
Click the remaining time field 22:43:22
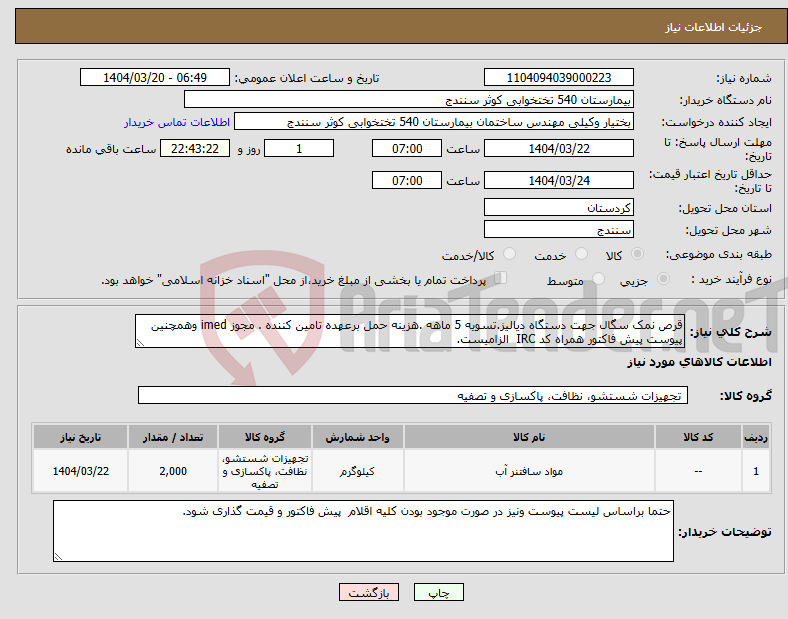[x=195, y=149]
